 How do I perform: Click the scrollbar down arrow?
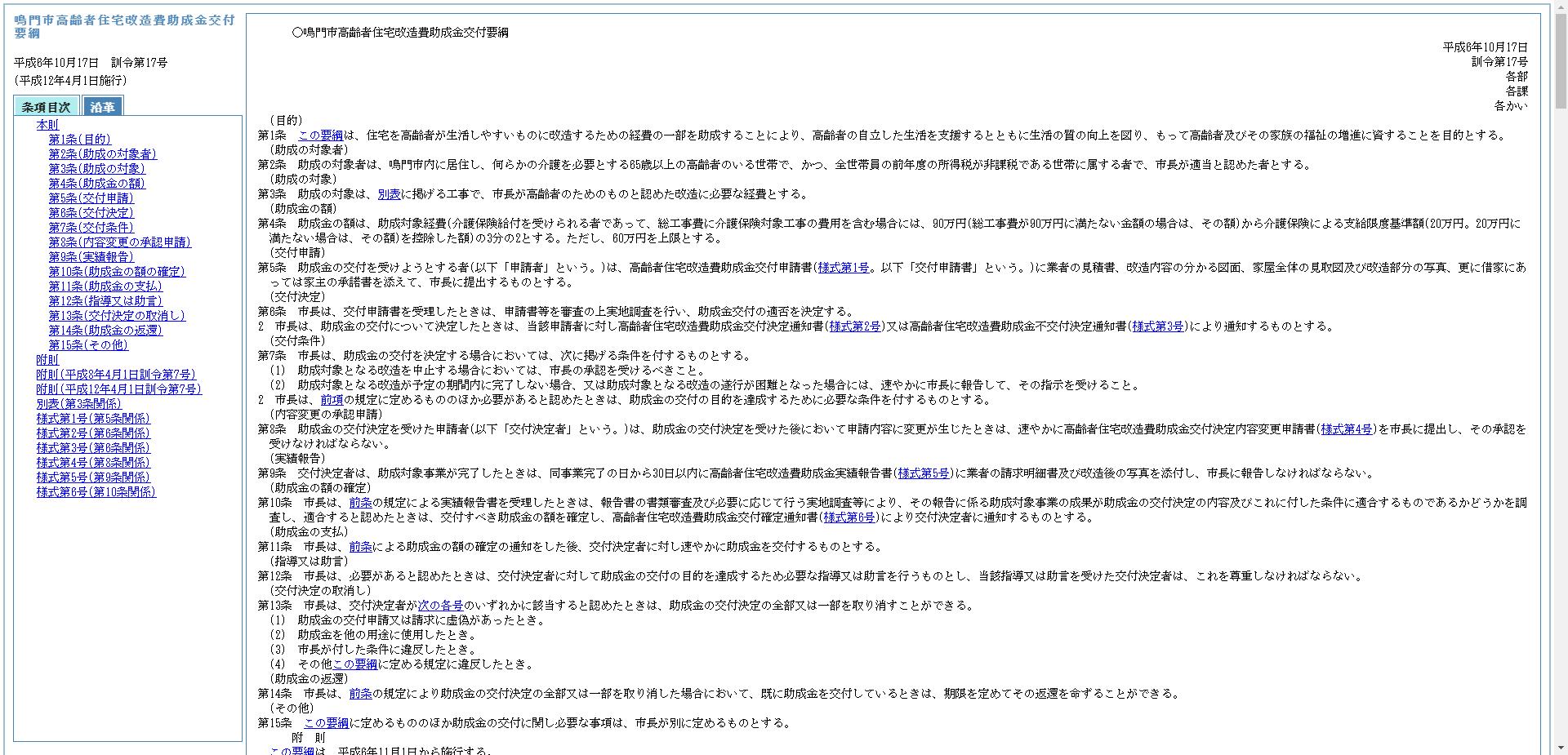1562,748
